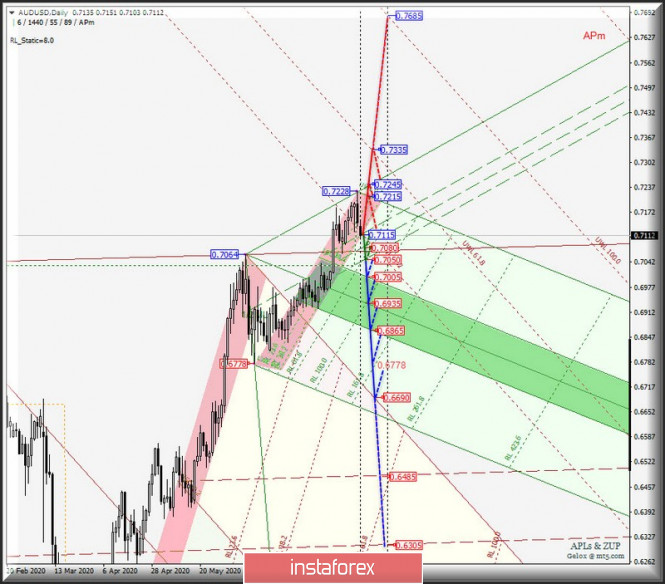Click the 0.7627 value on the price axis
Viewport: 665px width, 584px height.
tap(645, 37)
